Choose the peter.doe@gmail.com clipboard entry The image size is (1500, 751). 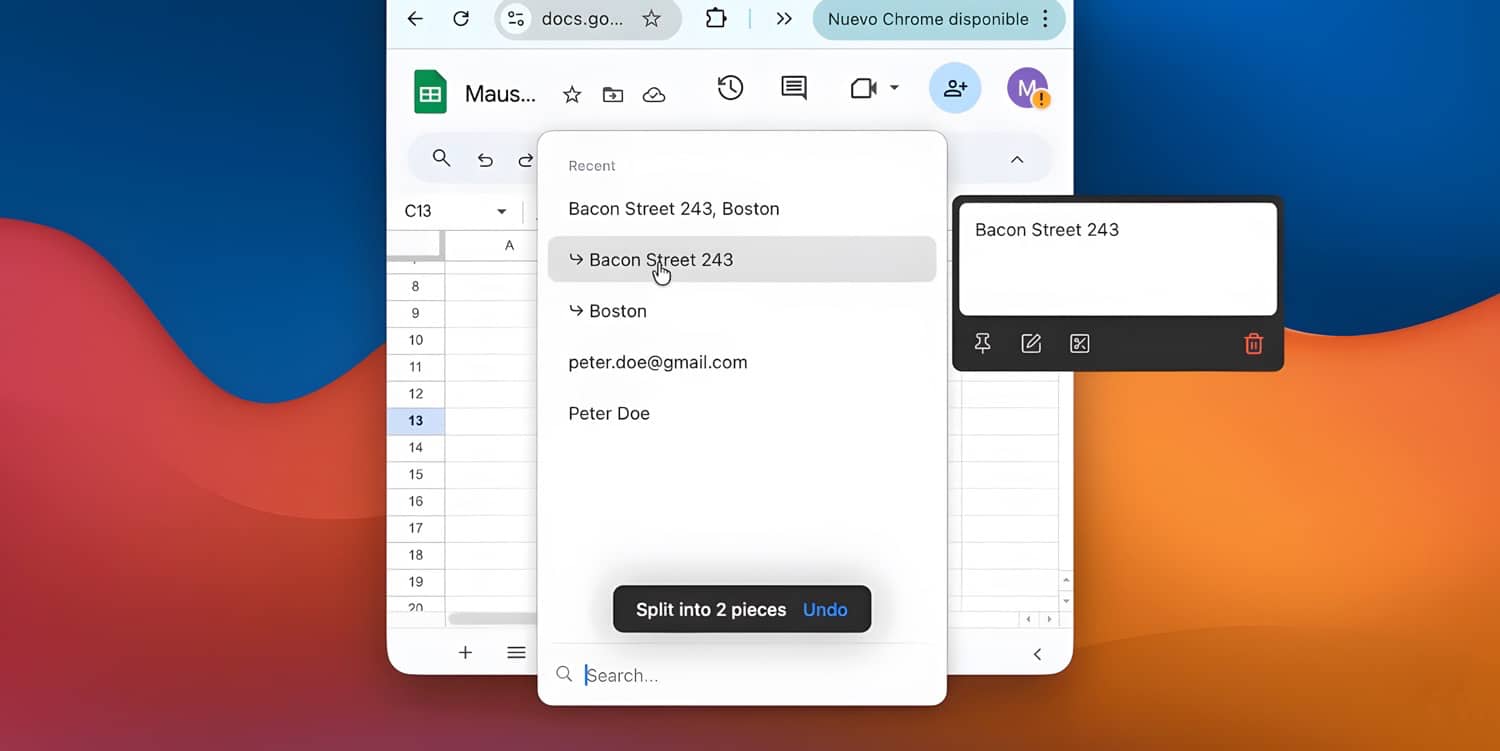tap(658, 363)
